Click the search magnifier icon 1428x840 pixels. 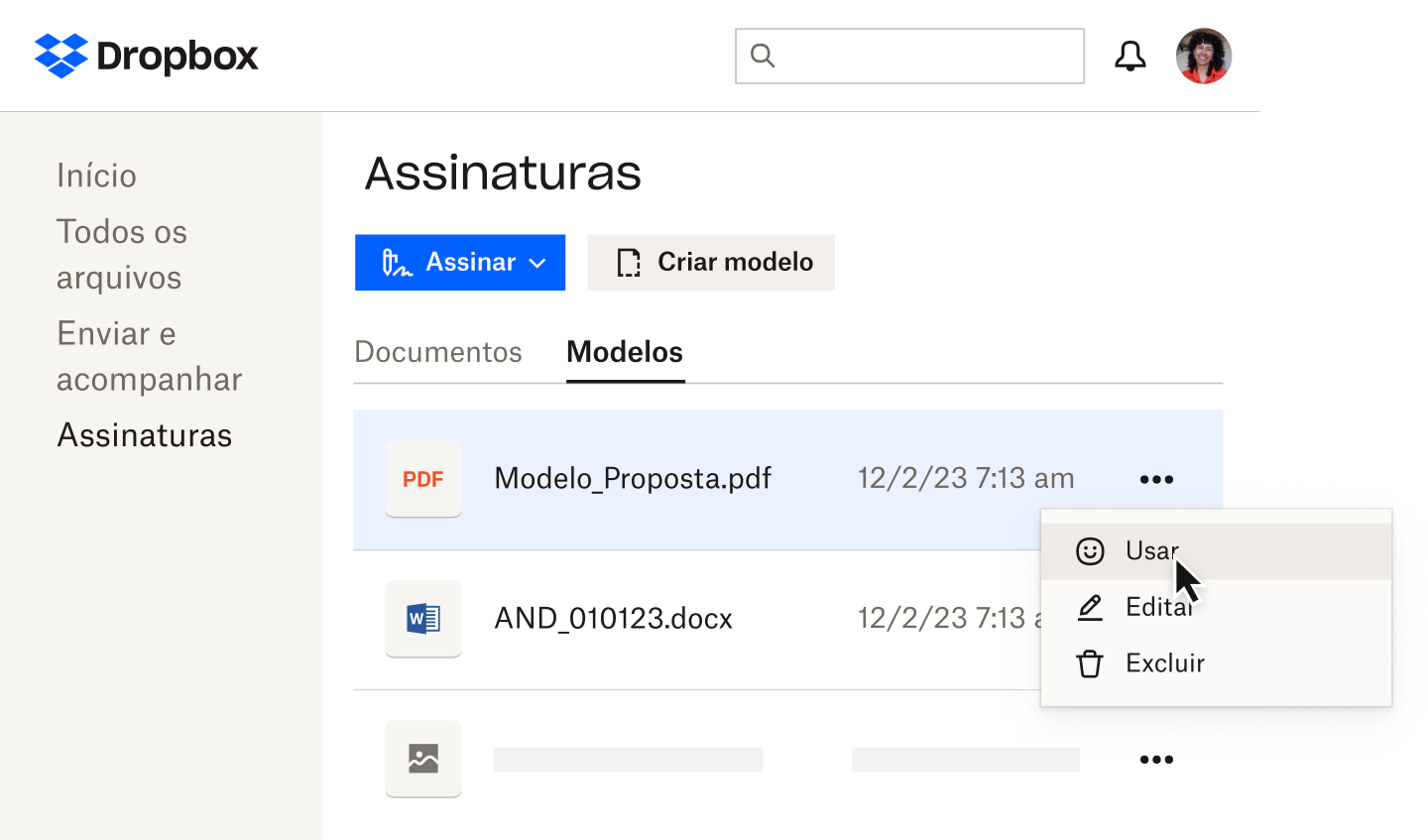(762, 56)
